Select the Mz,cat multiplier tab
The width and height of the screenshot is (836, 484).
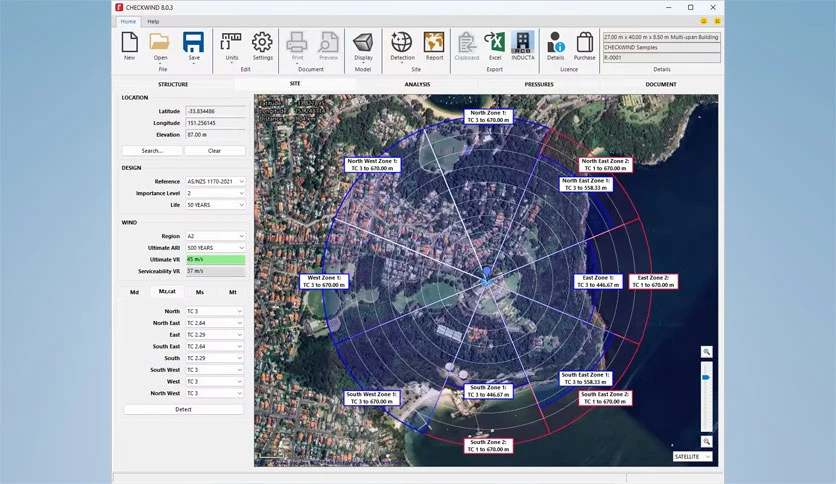click(167, 292)
